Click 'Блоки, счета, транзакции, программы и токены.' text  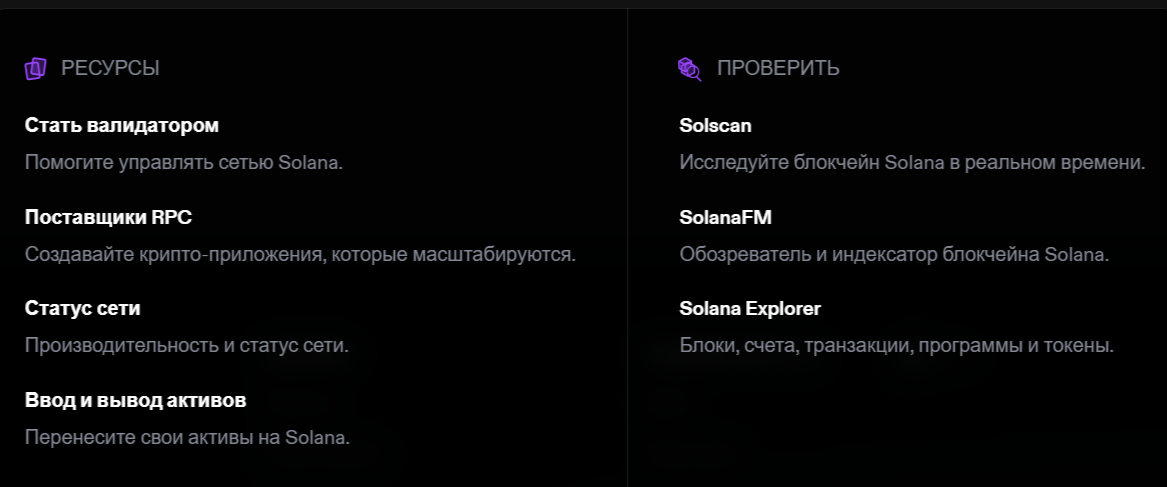(896, 346)
